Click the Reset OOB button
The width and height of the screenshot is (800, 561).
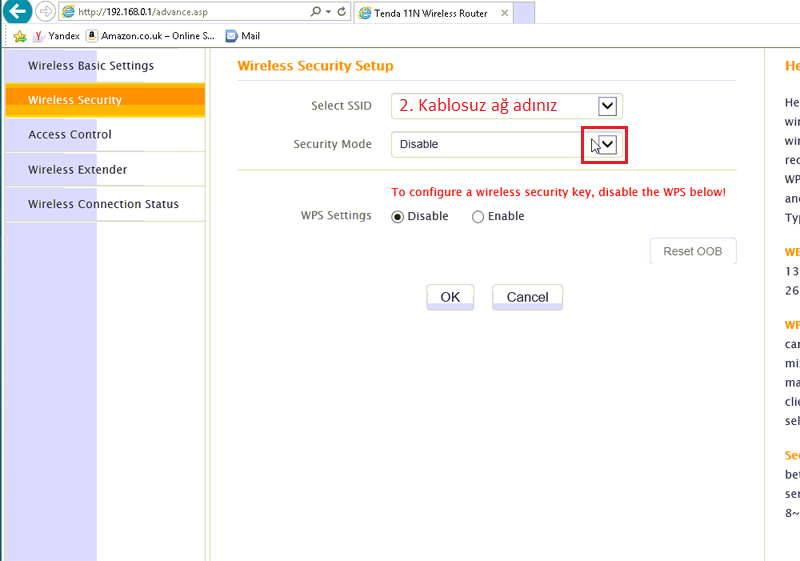click(692, 251)
